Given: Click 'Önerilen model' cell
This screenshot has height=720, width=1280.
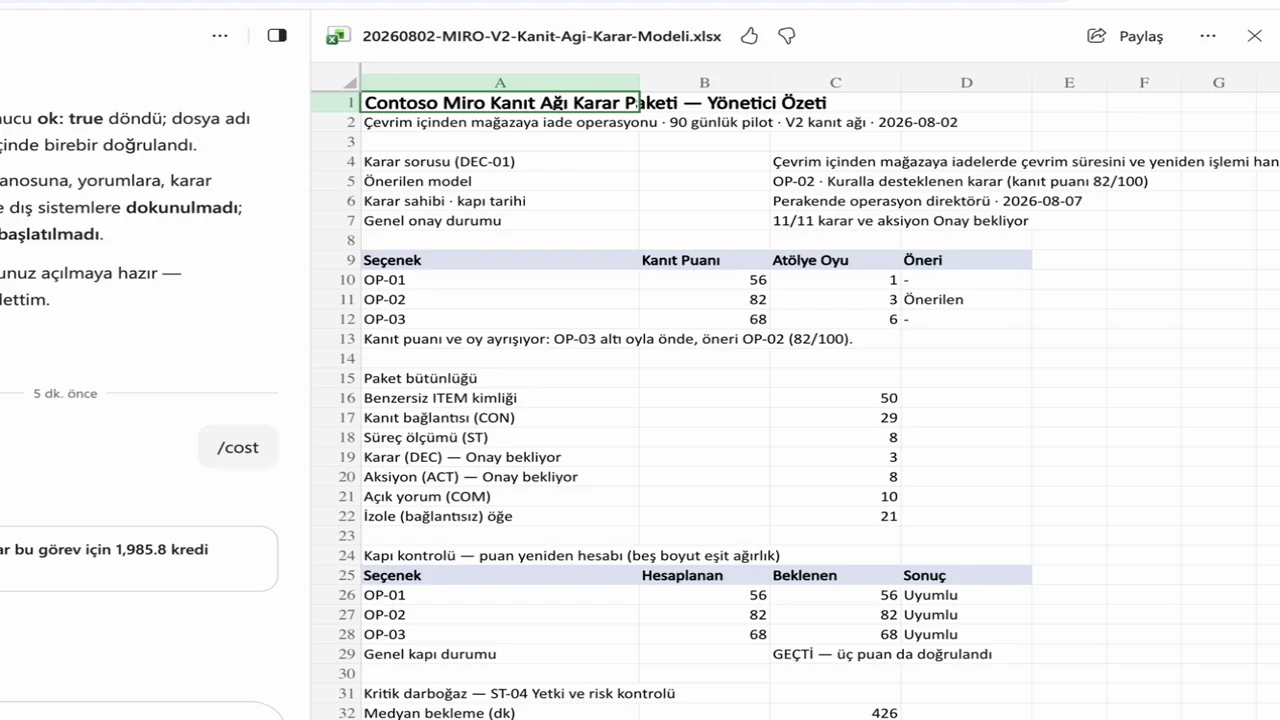Looking at the screenshot, I should [500, 181].
